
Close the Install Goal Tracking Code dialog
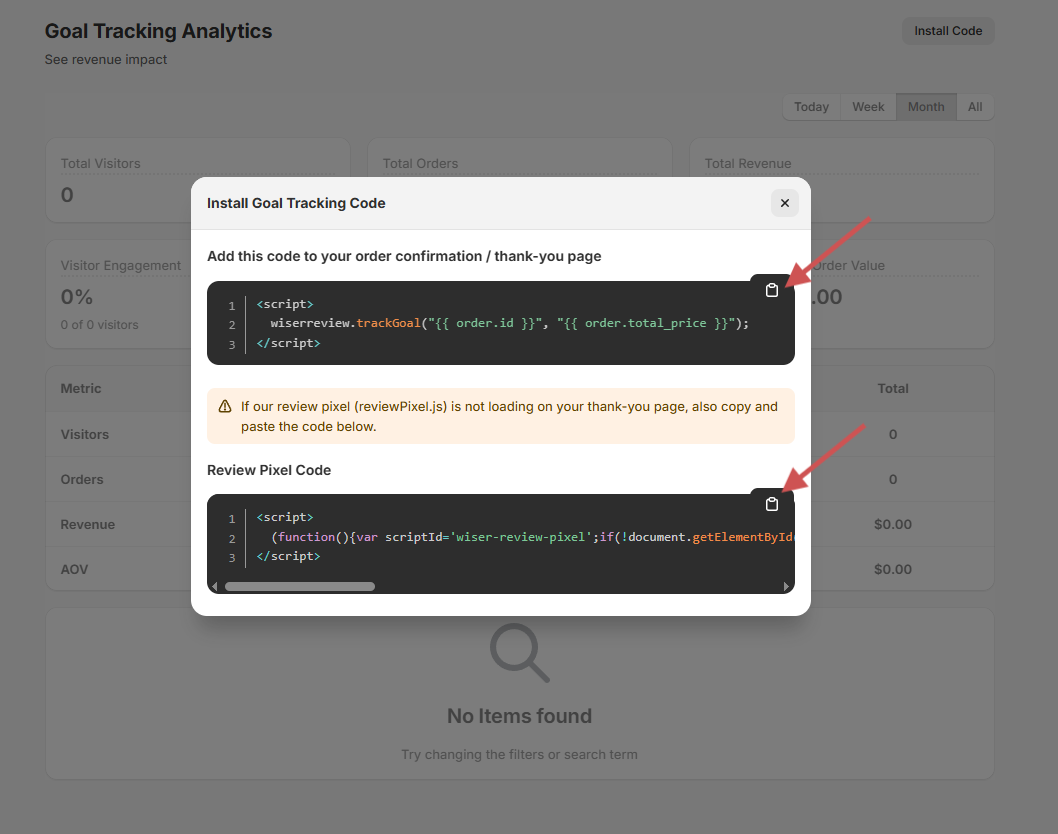(x=784, y=203)
